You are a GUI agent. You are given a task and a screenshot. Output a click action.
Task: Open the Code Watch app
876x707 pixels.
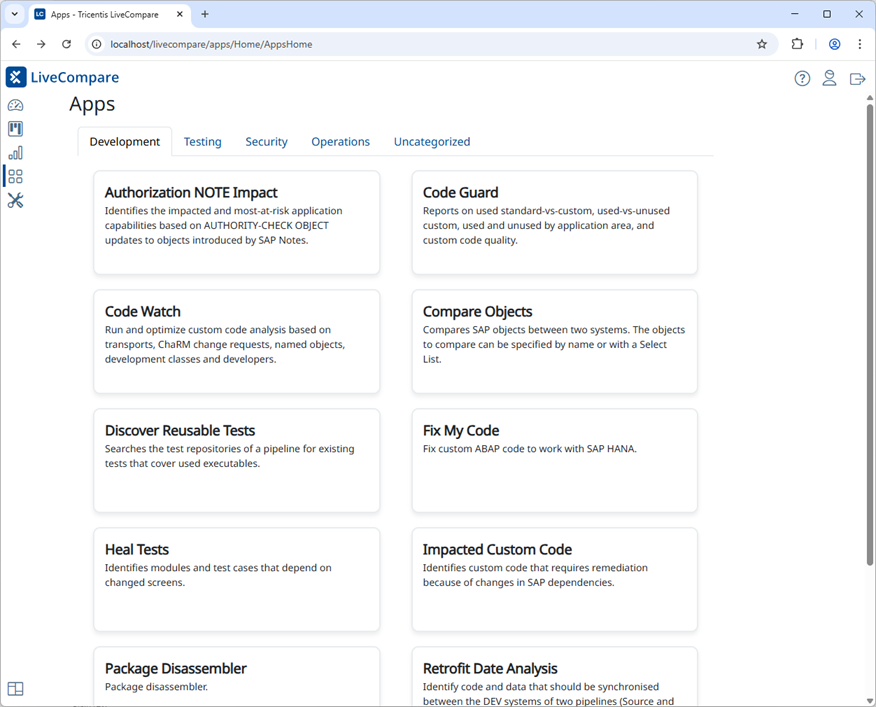click(237, 341)
